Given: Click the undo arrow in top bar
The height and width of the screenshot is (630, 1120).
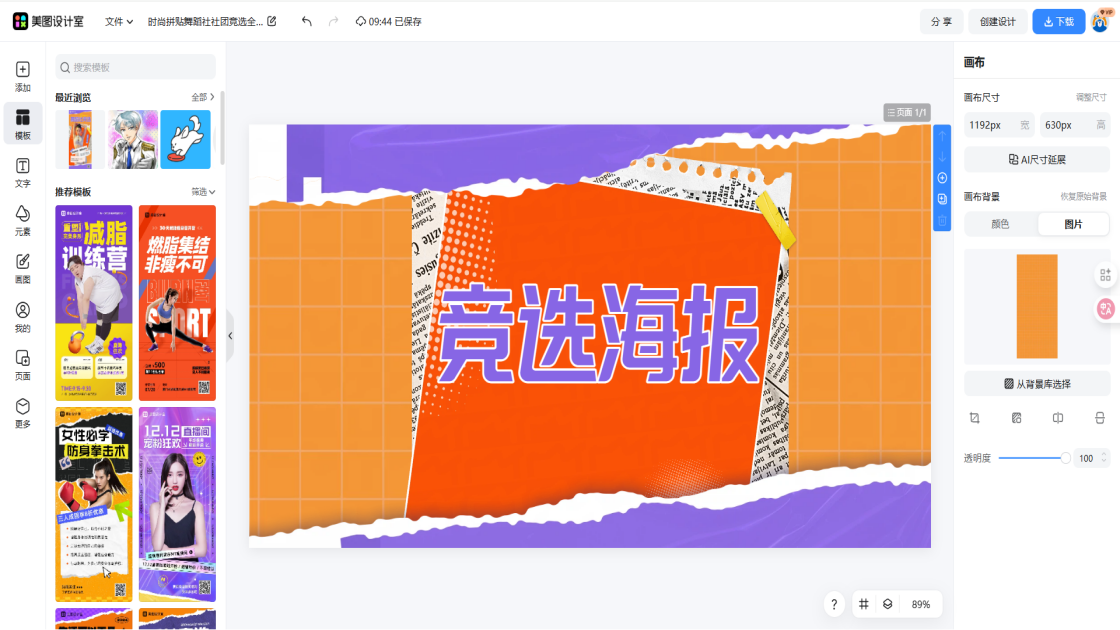Looking at the screenshot, I should tap(307, 21).
